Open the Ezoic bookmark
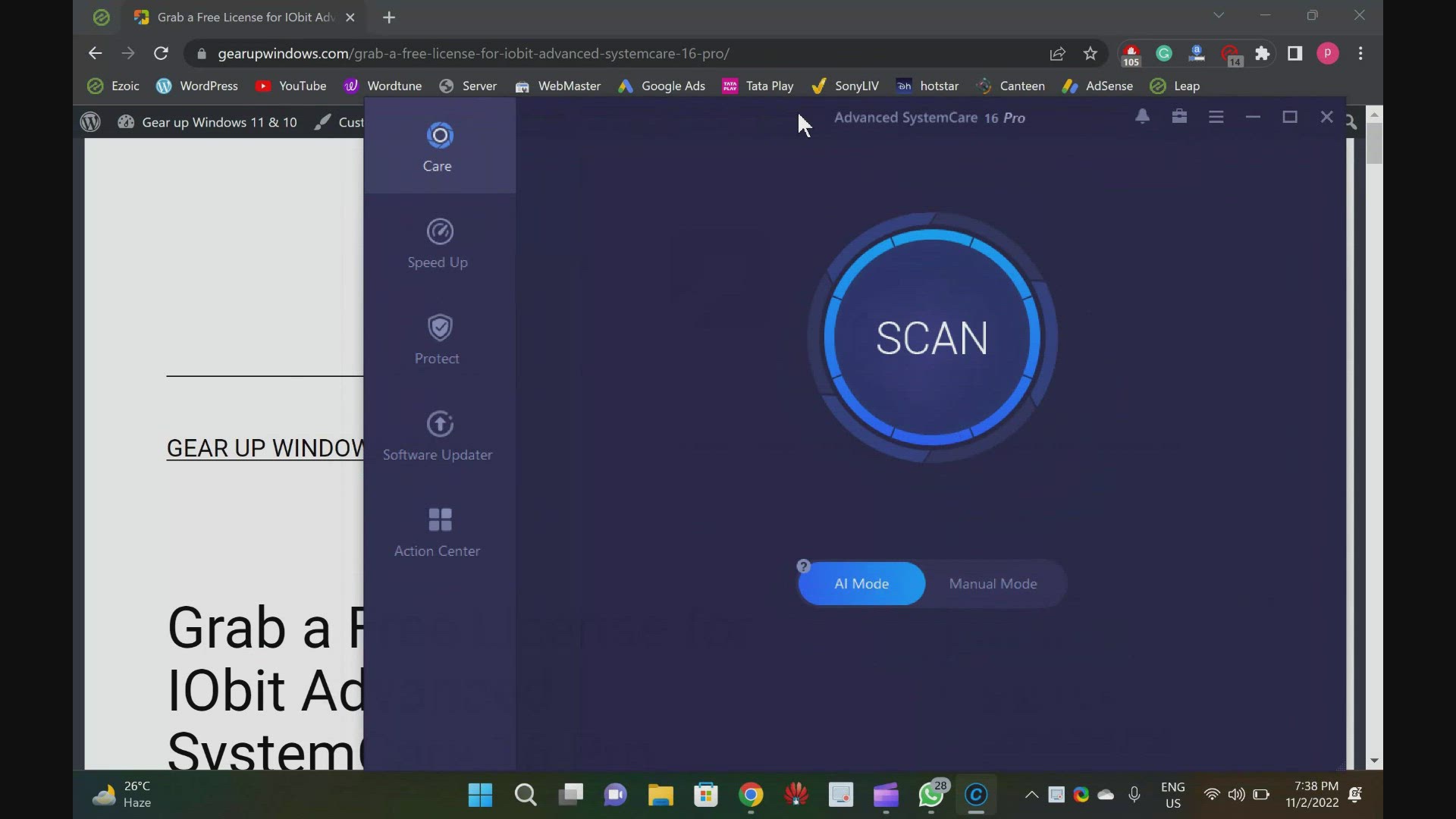 tap(114, 86)
